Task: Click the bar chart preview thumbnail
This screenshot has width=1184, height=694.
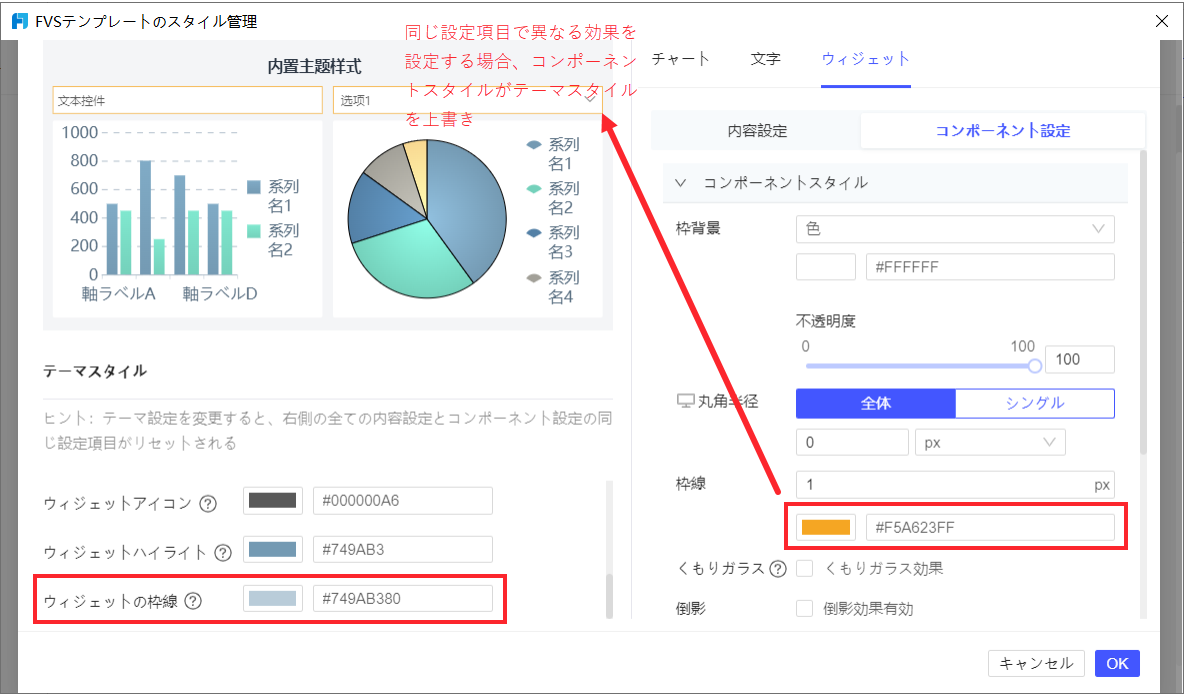Action: coord(187,218)
